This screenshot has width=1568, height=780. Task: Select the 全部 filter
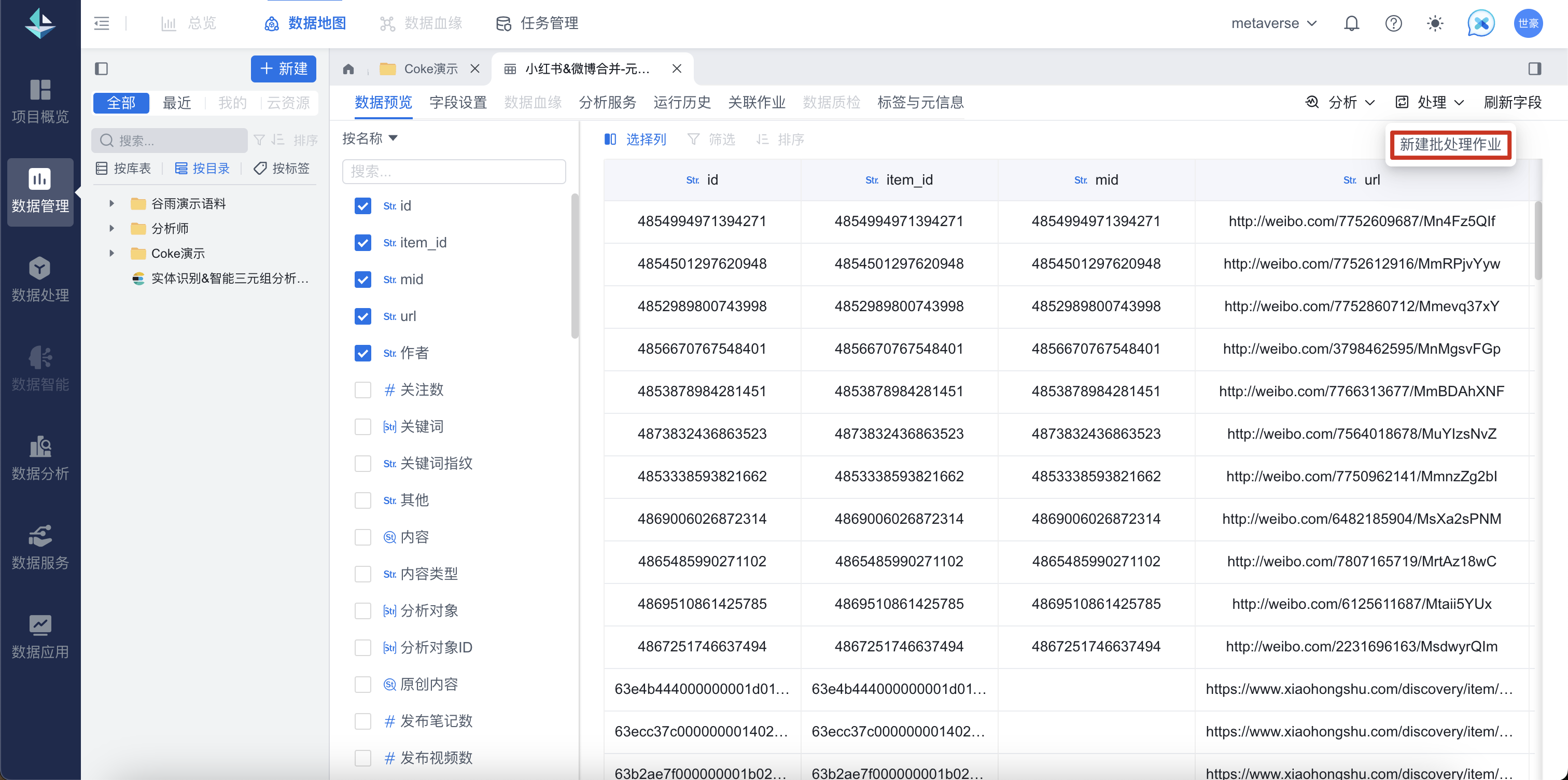(121, 103)
